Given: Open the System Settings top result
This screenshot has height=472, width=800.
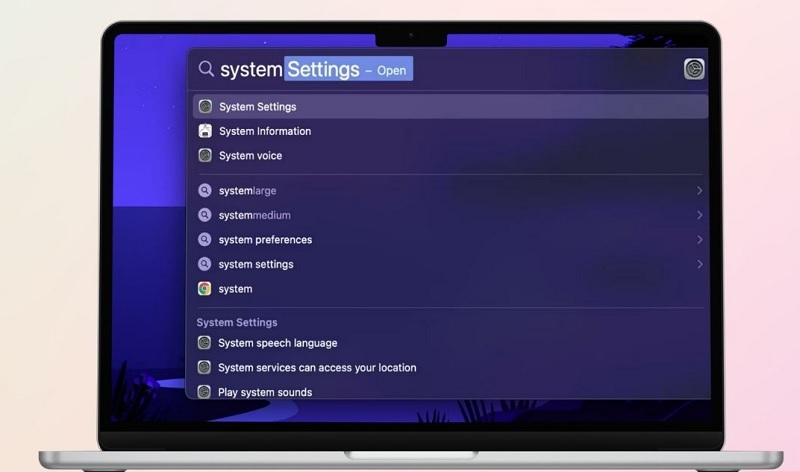Looking at the screenshot, I should pyautogui.click(x=451, y=107).
